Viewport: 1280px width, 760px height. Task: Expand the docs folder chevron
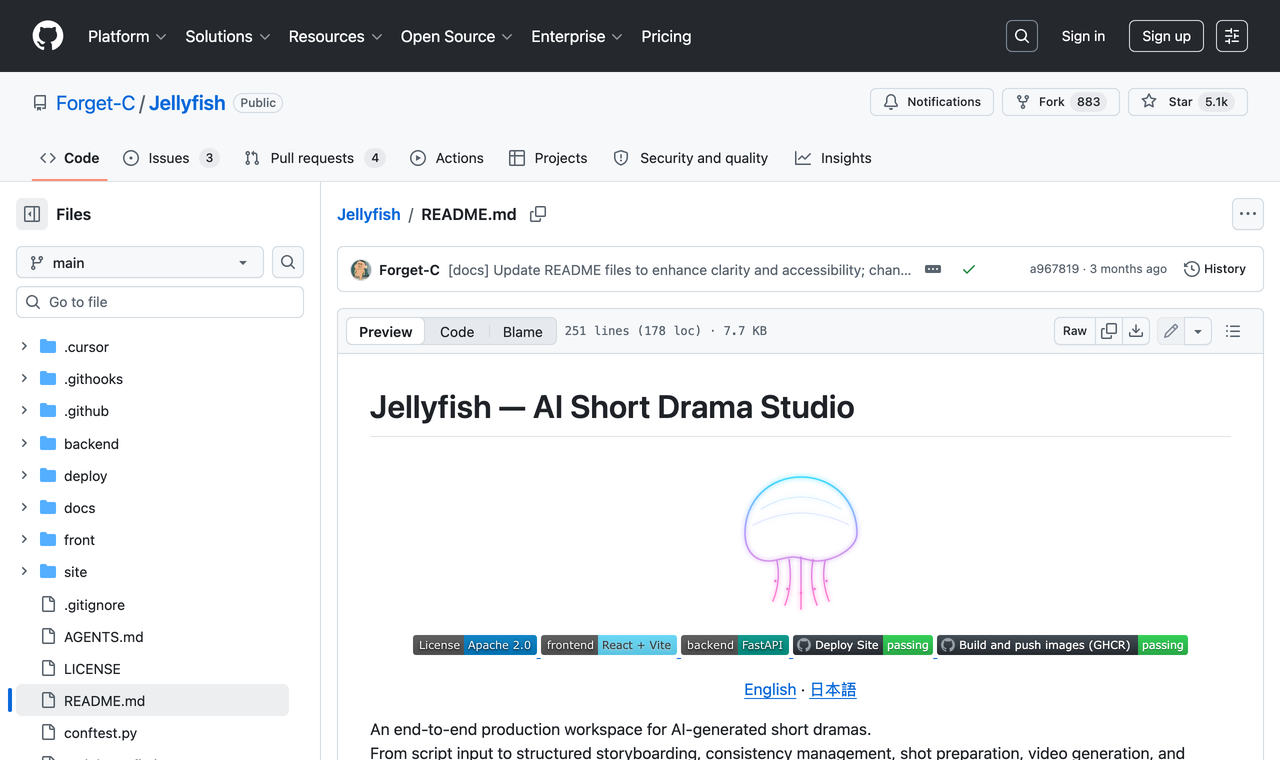24,508
